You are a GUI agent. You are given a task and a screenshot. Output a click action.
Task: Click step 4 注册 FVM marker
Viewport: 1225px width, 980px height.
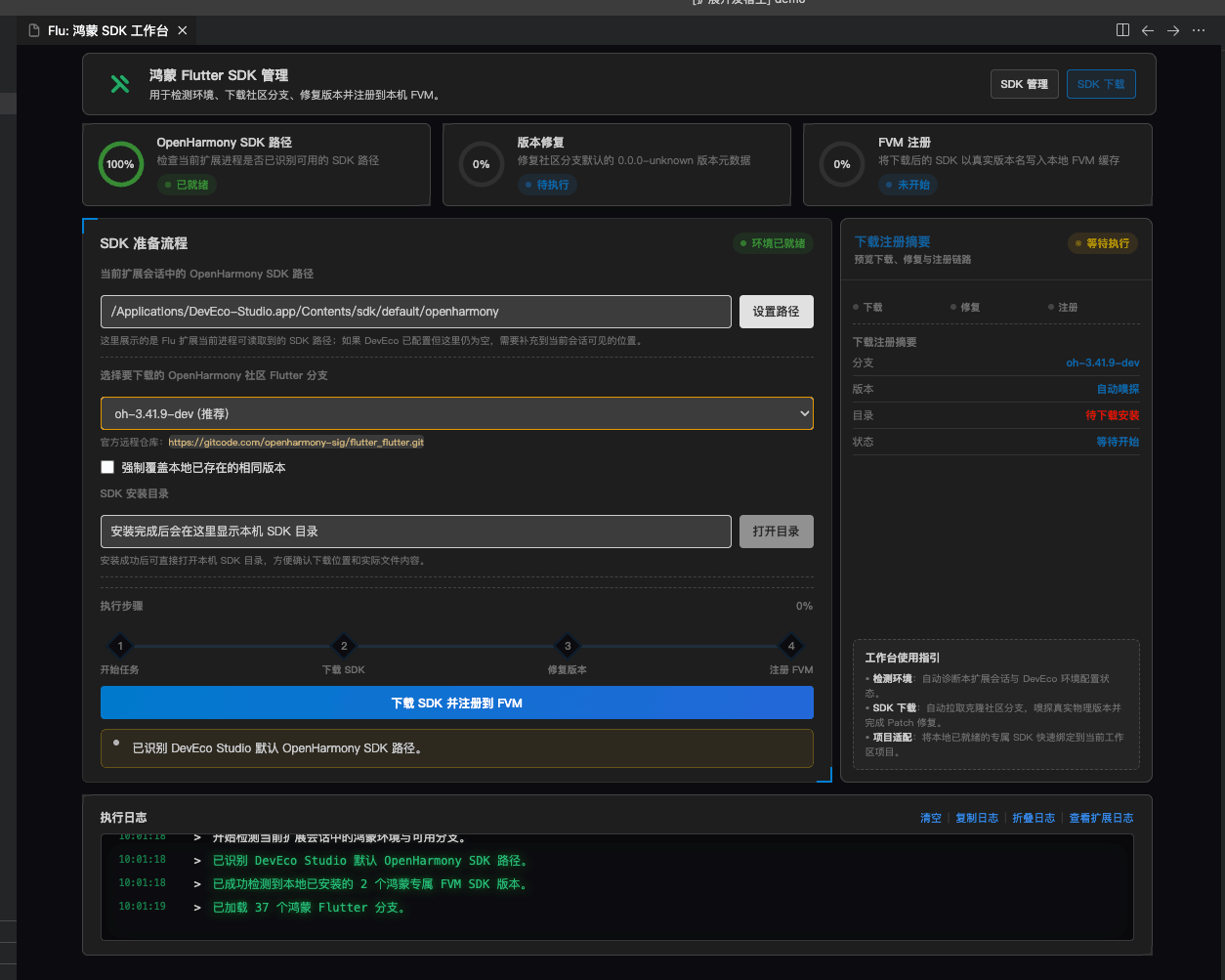coord(791,646)
